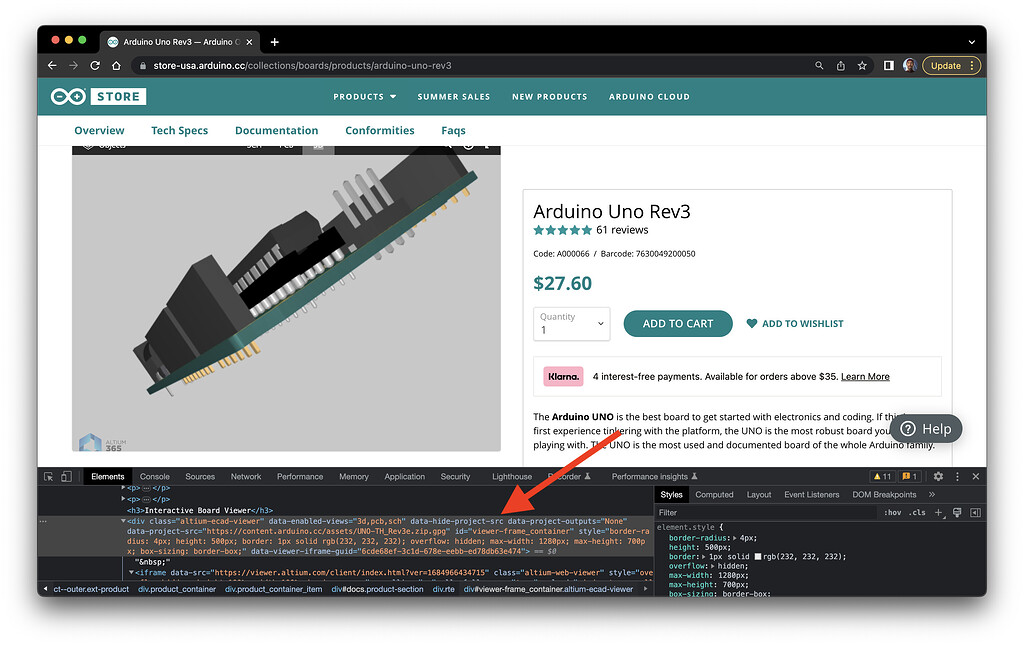Viewport: 1024px width, 646px height.
Task: Open the Tech Specs tab
Action: point(179,130)
